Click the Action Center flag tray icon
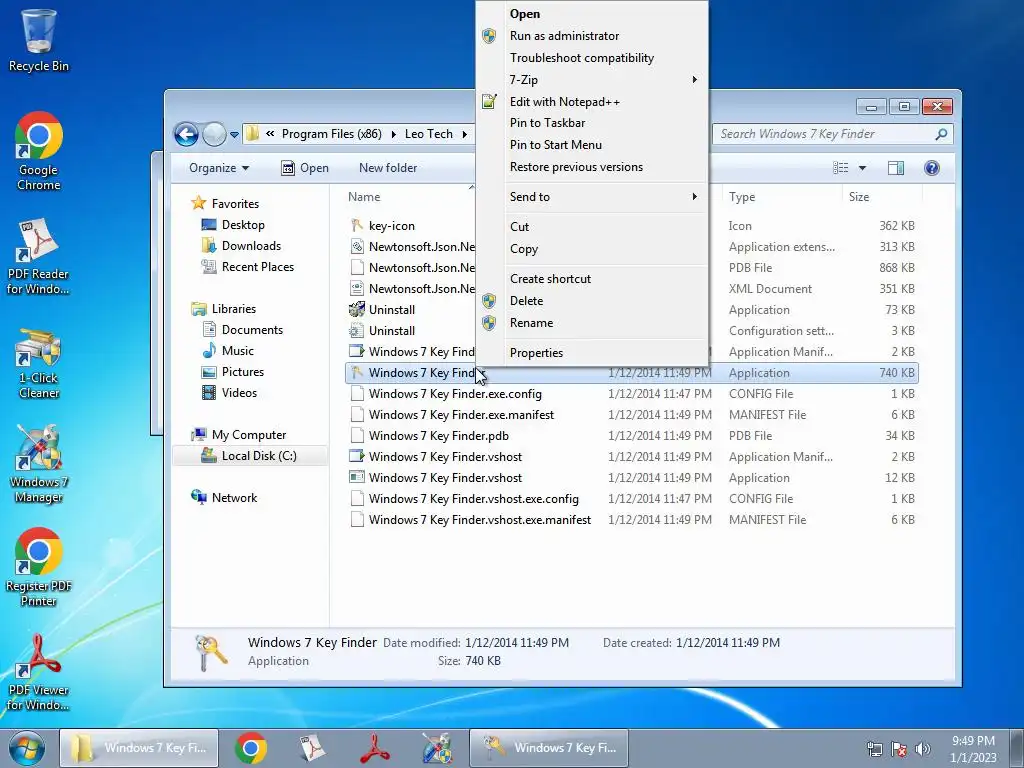The image size is (1024, 768). coord(899,749)
